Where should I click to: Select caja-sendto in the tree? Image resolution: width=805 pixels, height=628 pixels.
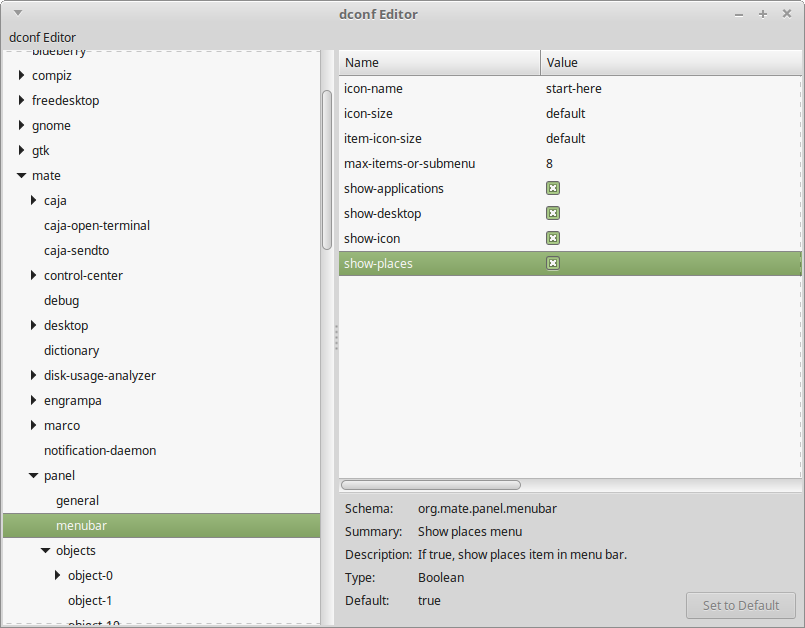(76, 251)
